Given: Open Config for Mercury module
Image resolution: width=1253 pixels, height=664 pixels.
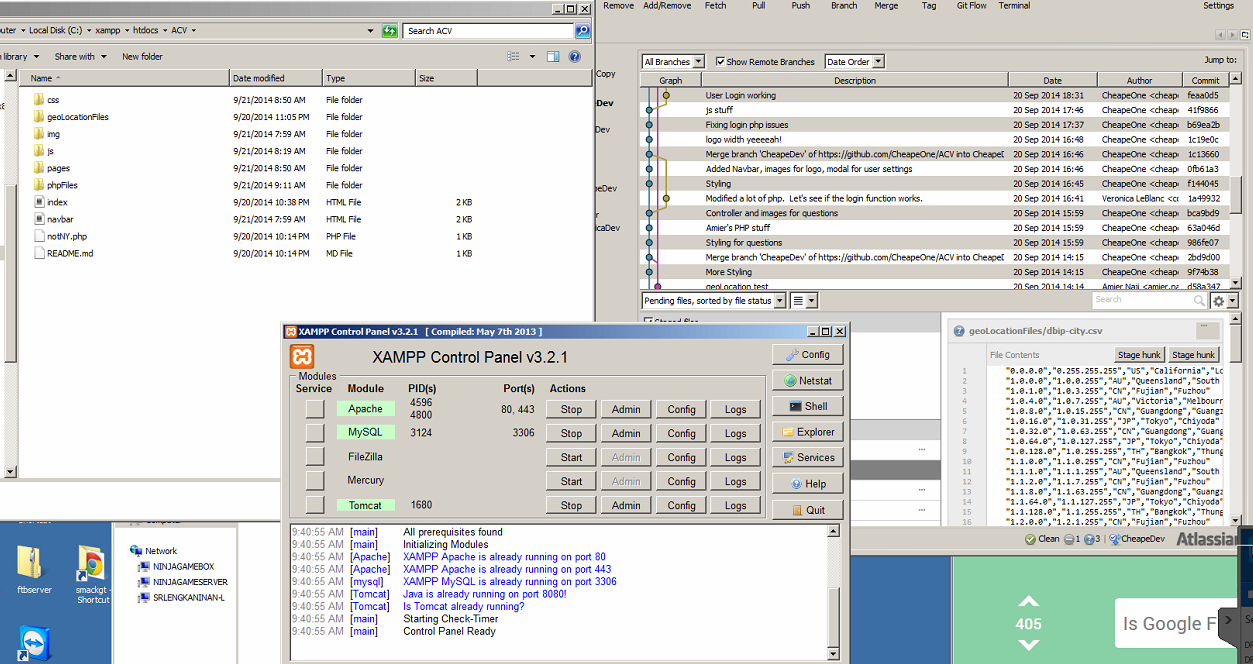Looking at the screenshot, I should coord(681,481).
